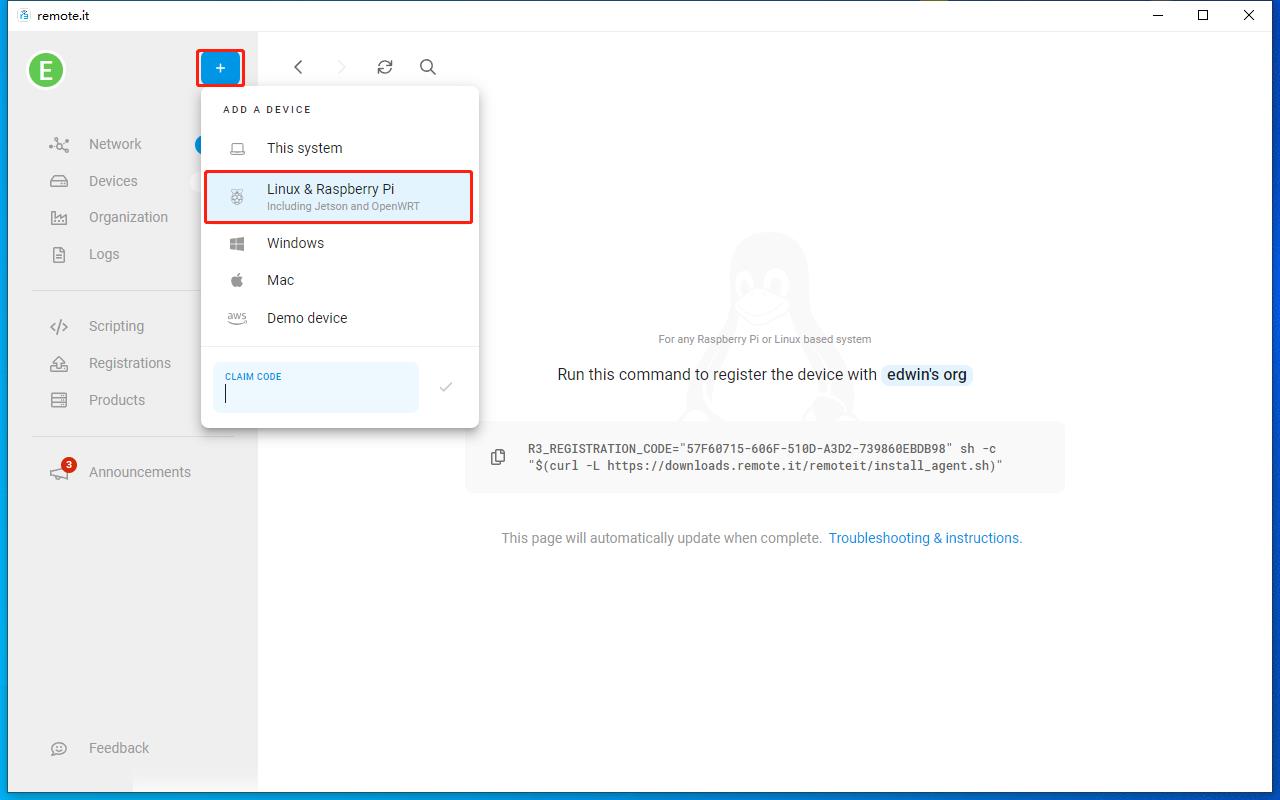The width and height of the screenshot is (1280, 800).
Task: Open the Registrations section
Action: [130, 363]
